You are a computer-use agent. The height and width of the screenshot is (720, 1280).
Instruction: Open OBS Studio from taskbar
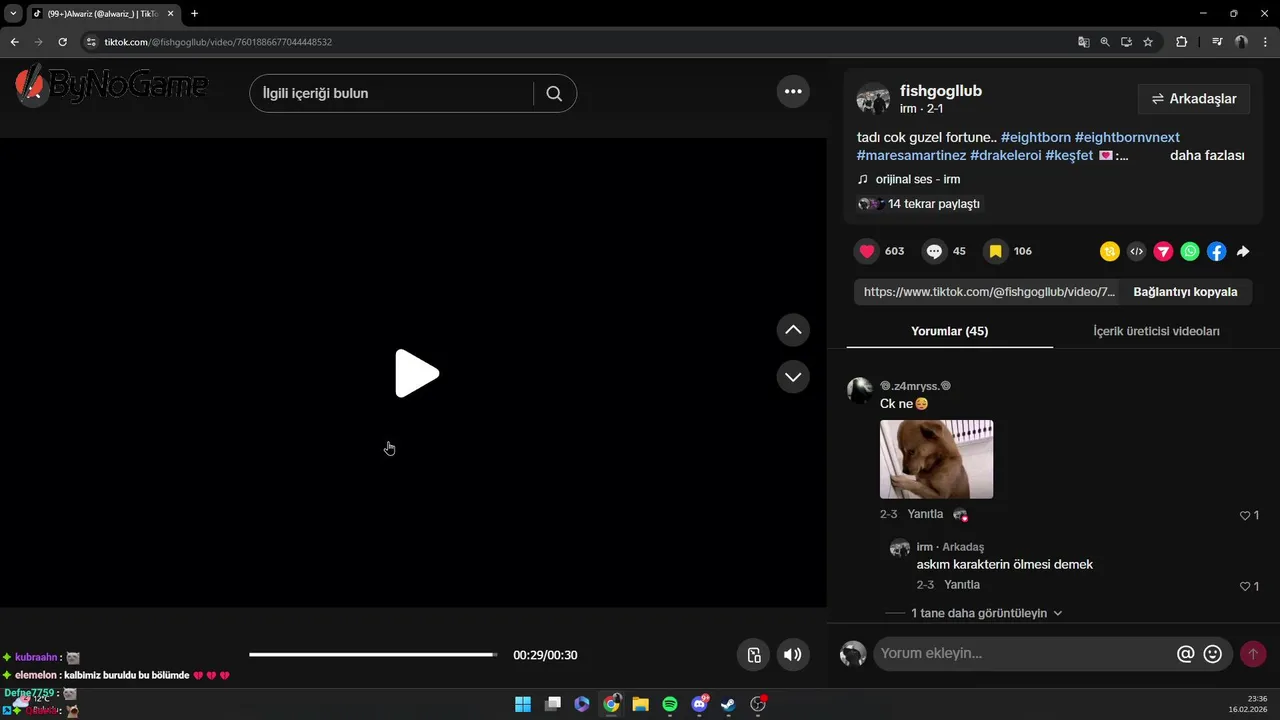758,704
